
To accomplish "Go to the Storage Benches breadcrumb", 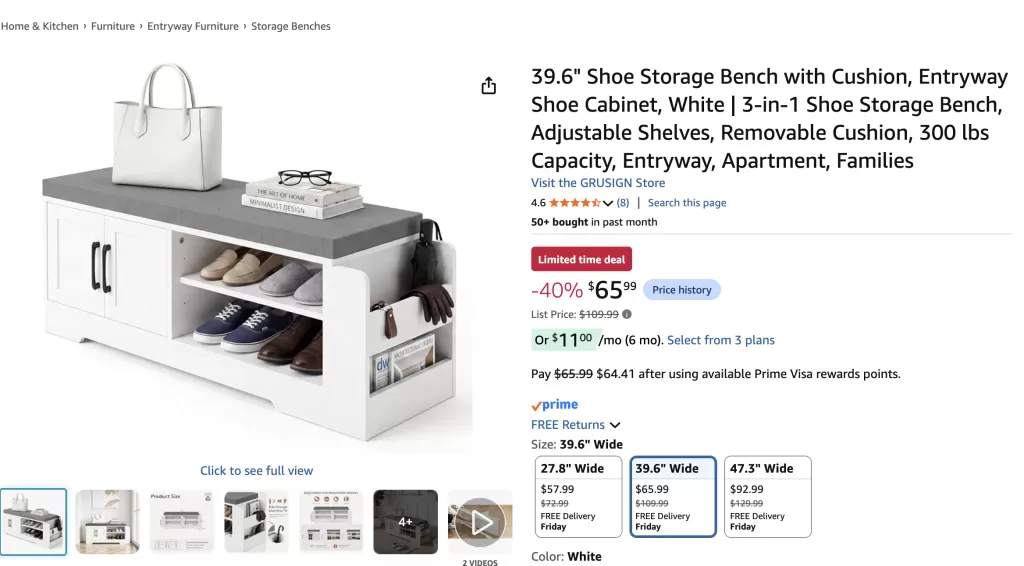I will pyautogui.click(x=291, y=26).
